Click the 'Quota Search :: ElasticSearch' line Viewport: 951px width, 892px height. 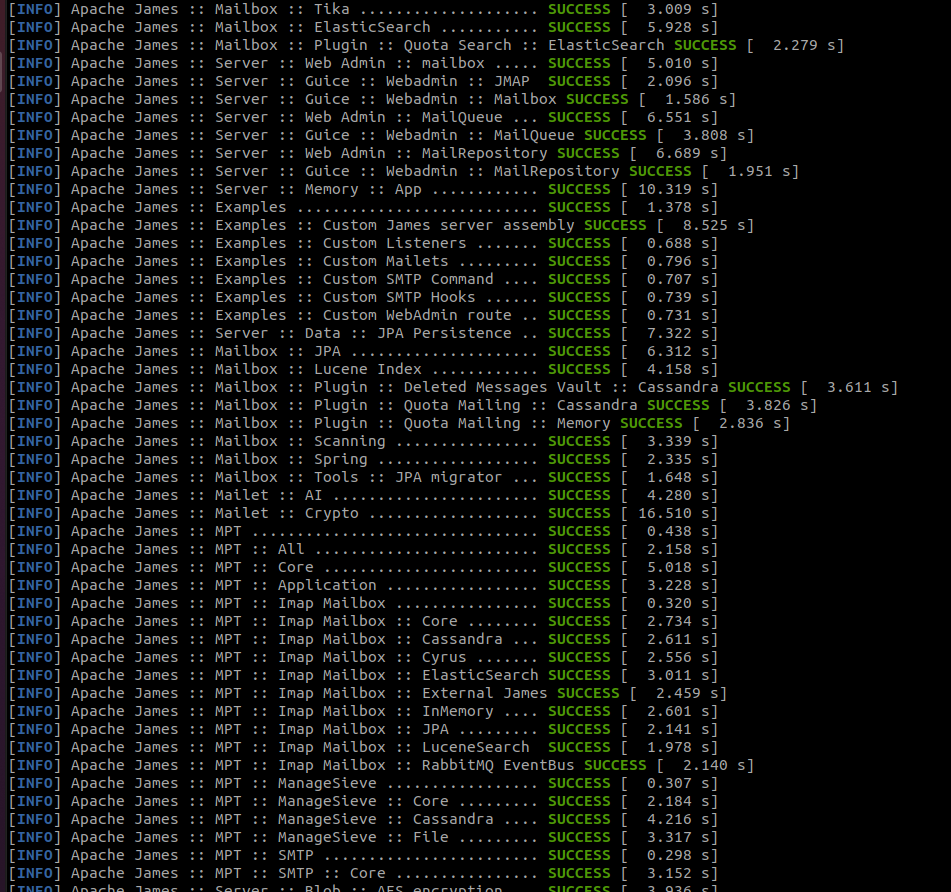426,45
